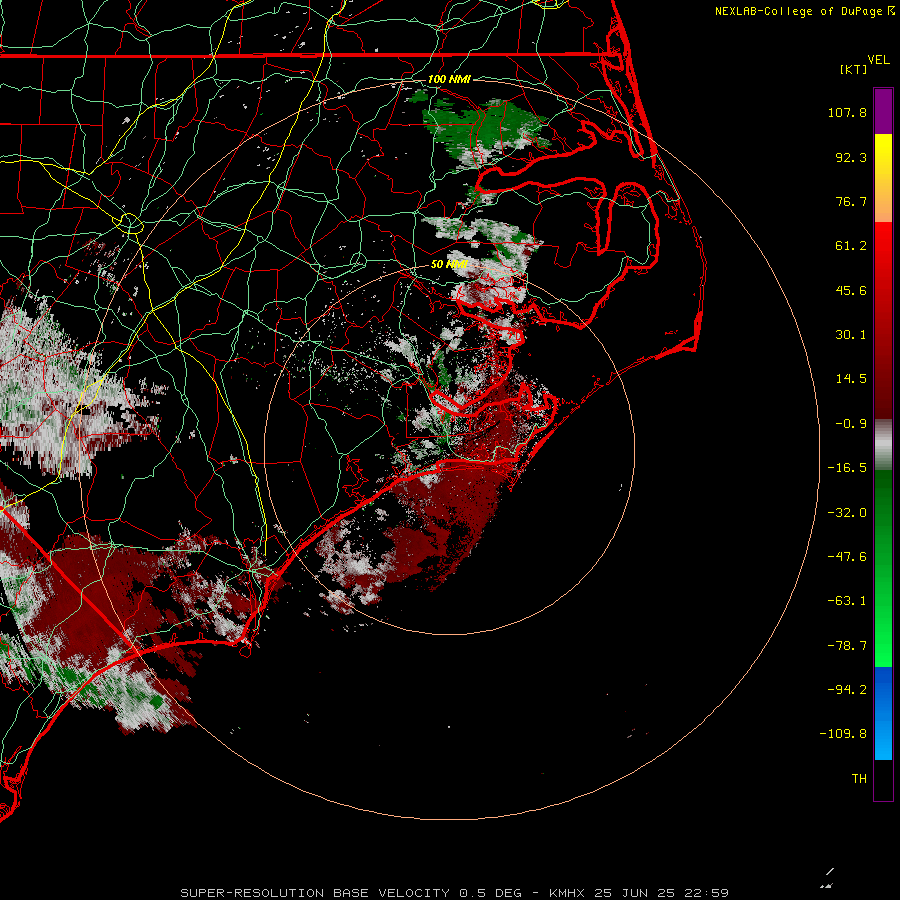The width and height of the screenshot is (900, 900).
Task: Click the [KT] units label
Action: click(x=854, y=69)
